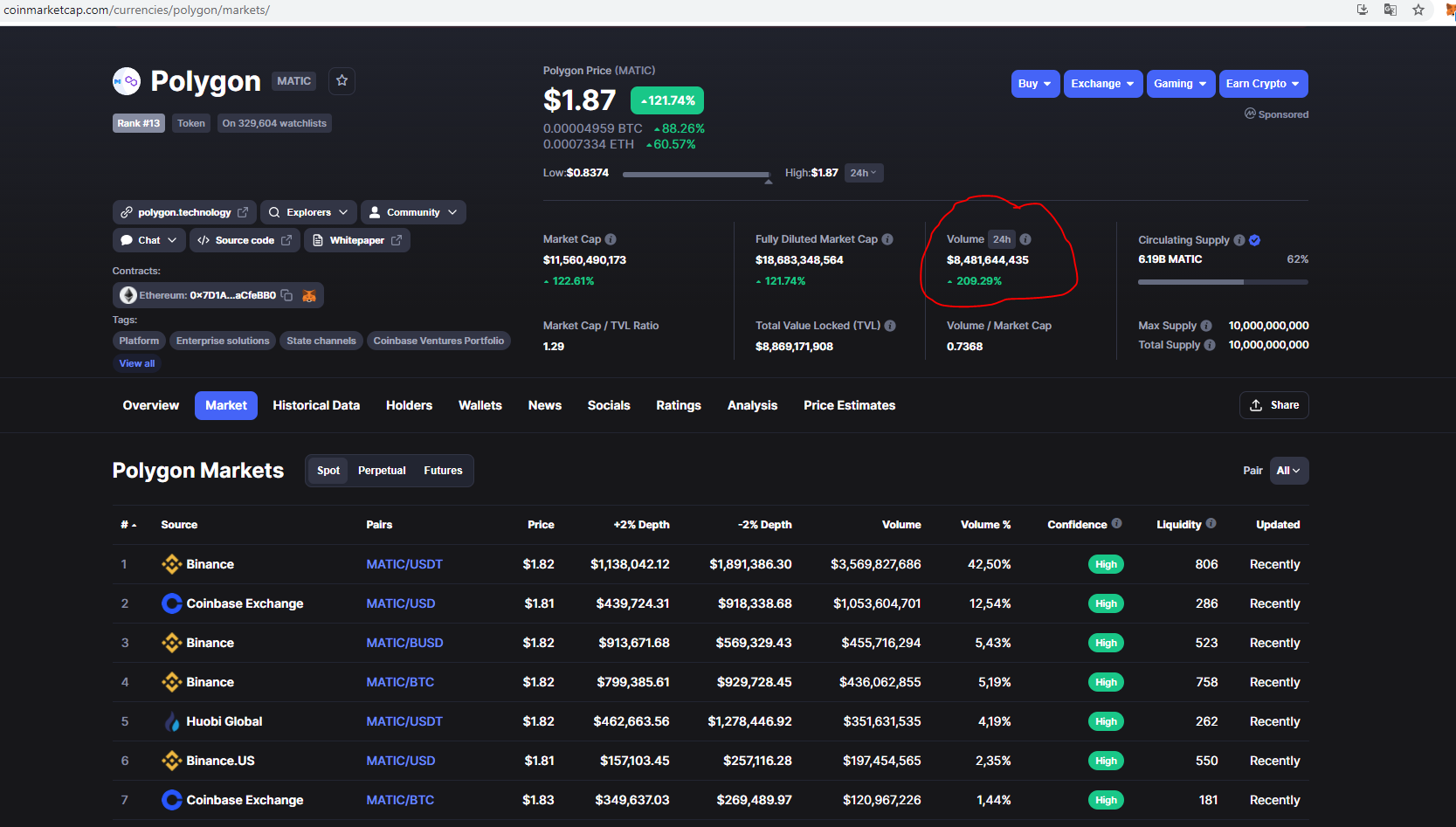Open the Ratings tab

click(x=679, y=405)
